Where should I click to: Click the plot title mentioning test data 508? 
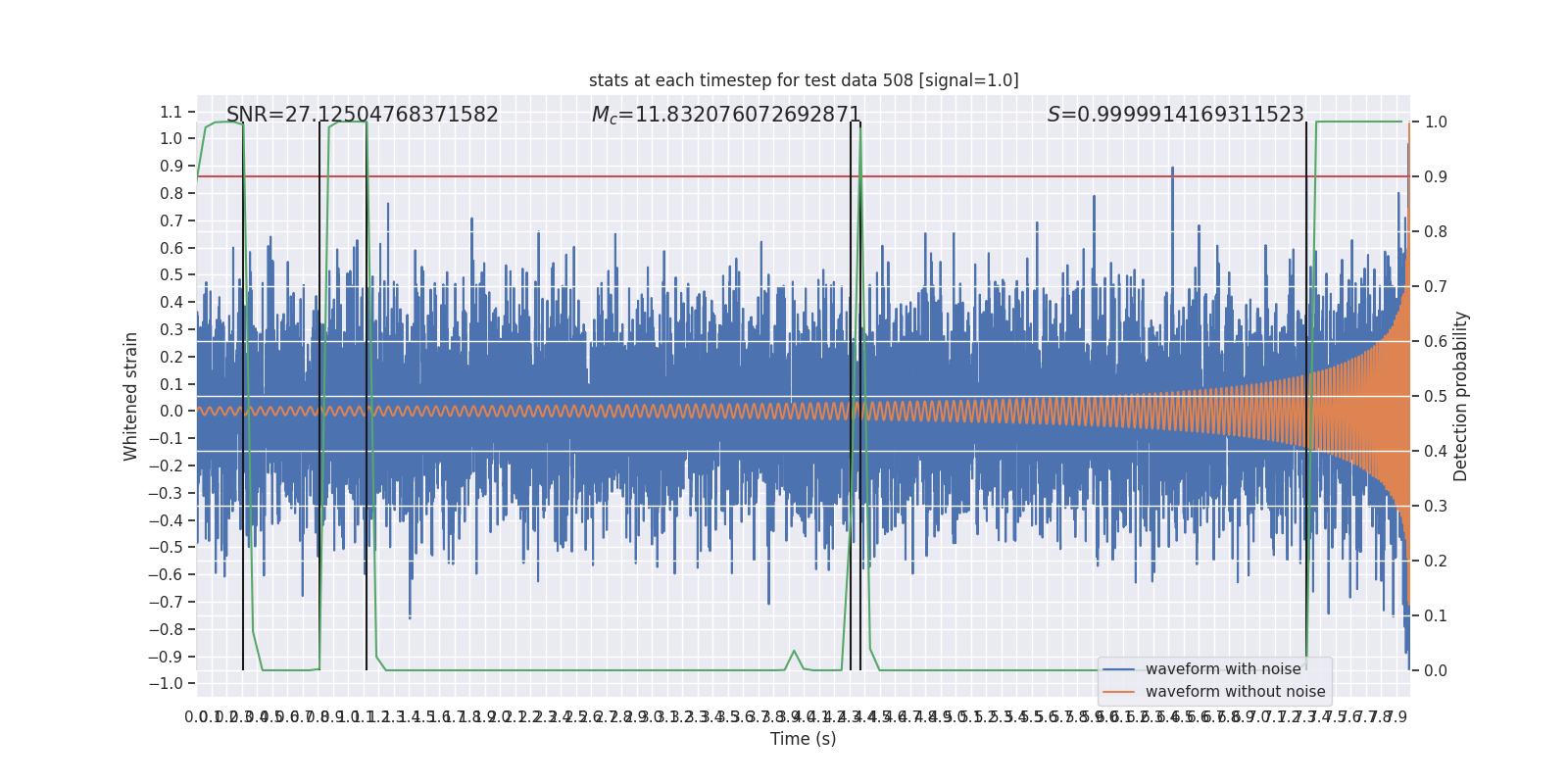click(804, 80)
